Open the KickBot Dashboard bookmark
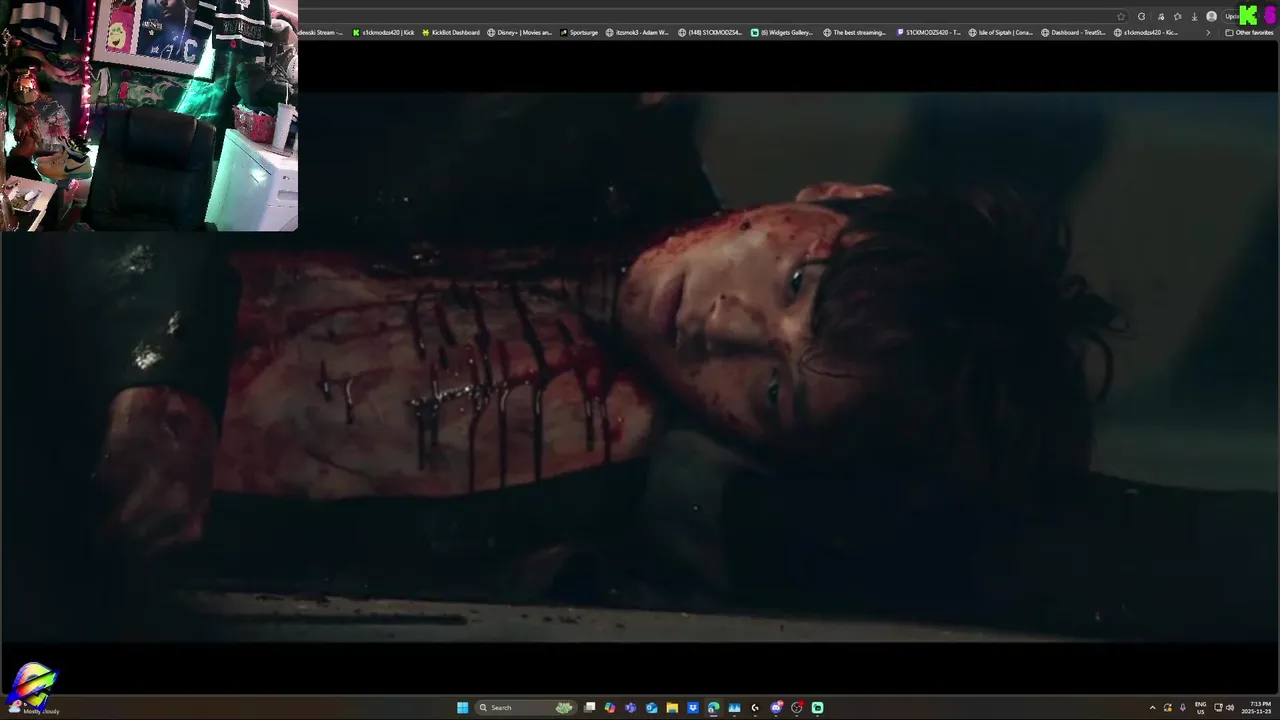The width and height of the screenshot is (1280, 720). coord(451,32)
